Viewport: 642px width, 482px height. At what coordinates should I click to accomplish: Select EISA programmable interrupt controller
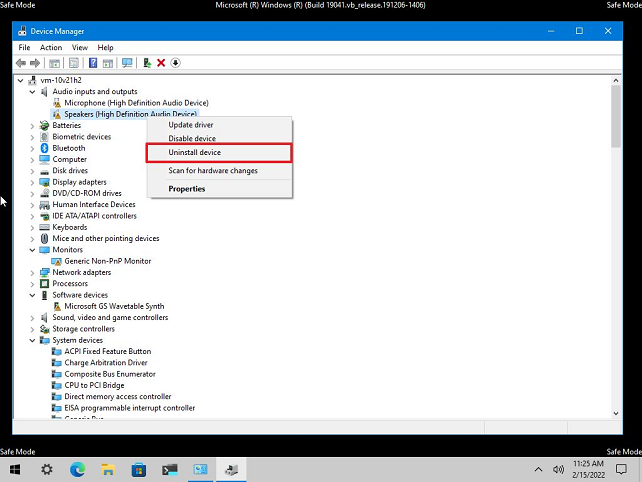130,408
